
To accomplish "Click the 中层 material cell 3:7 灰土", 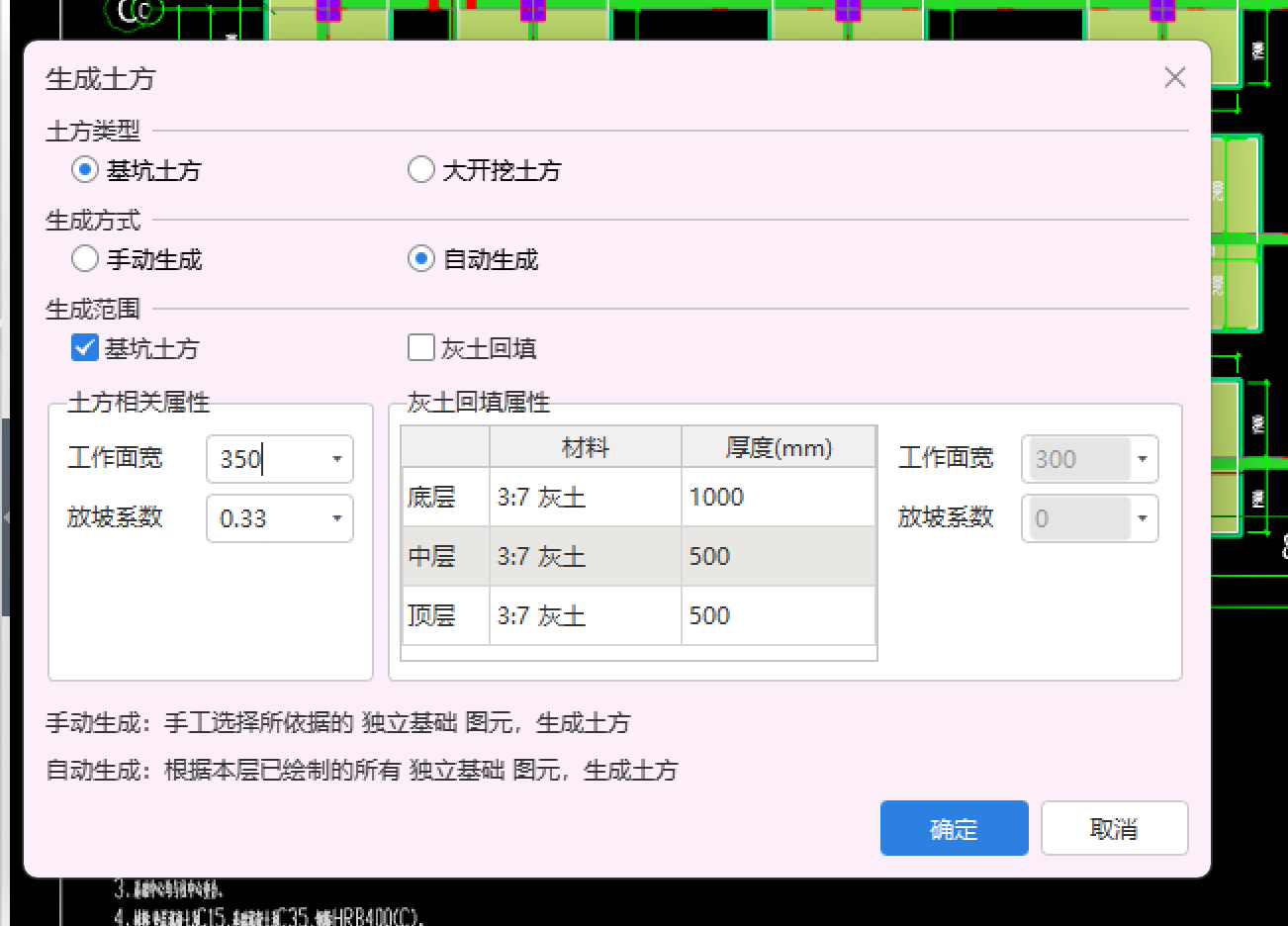I will tap(586, 556).
